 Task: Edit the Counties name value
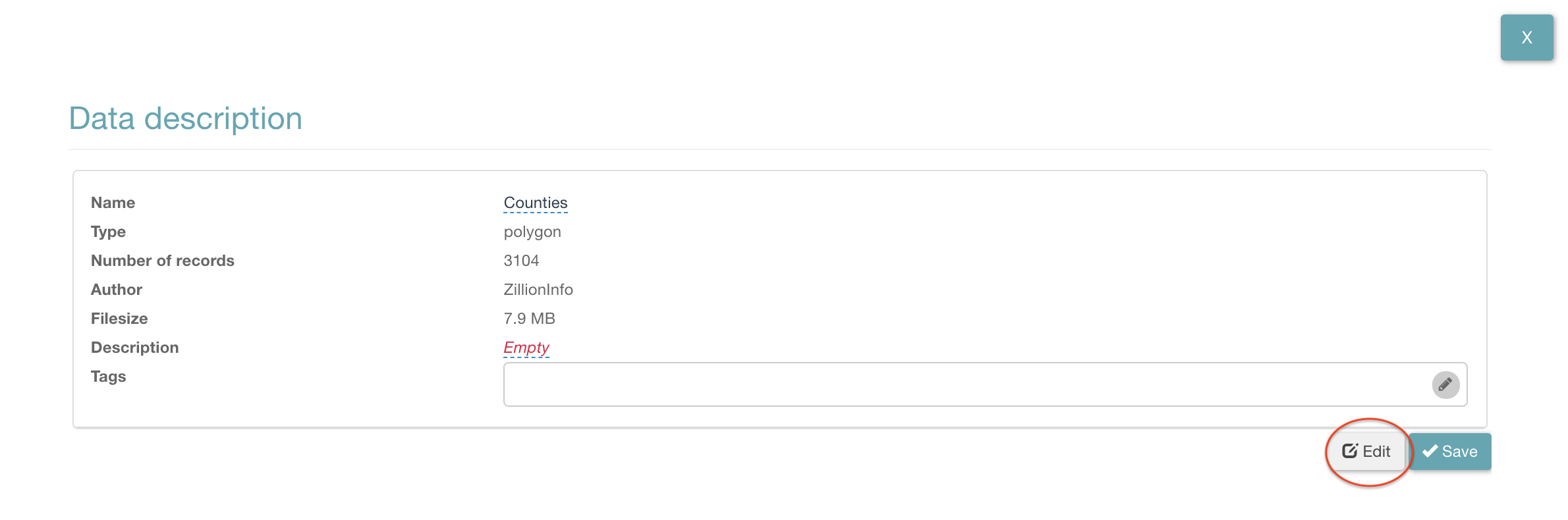coord(535,203)
